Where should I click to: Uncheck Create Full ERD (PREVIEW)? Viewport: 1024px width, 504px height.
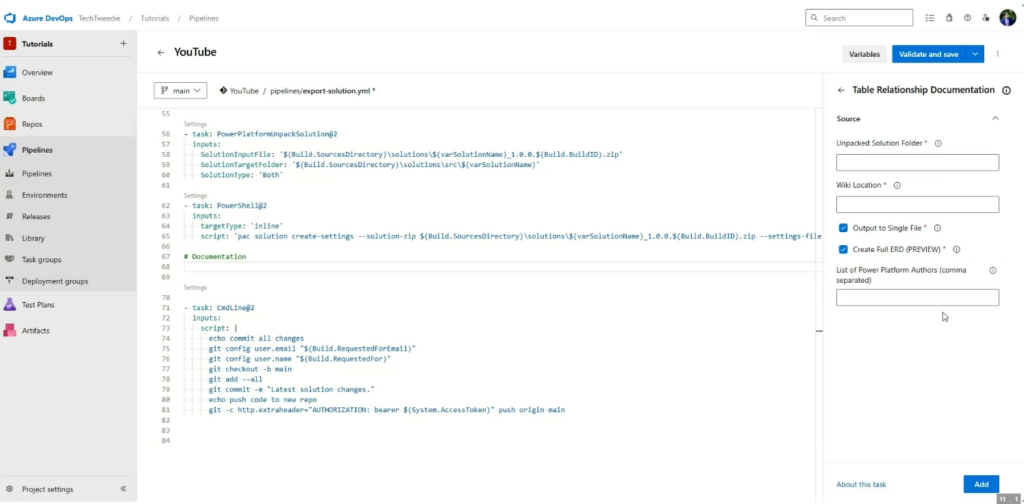(843, 249)
